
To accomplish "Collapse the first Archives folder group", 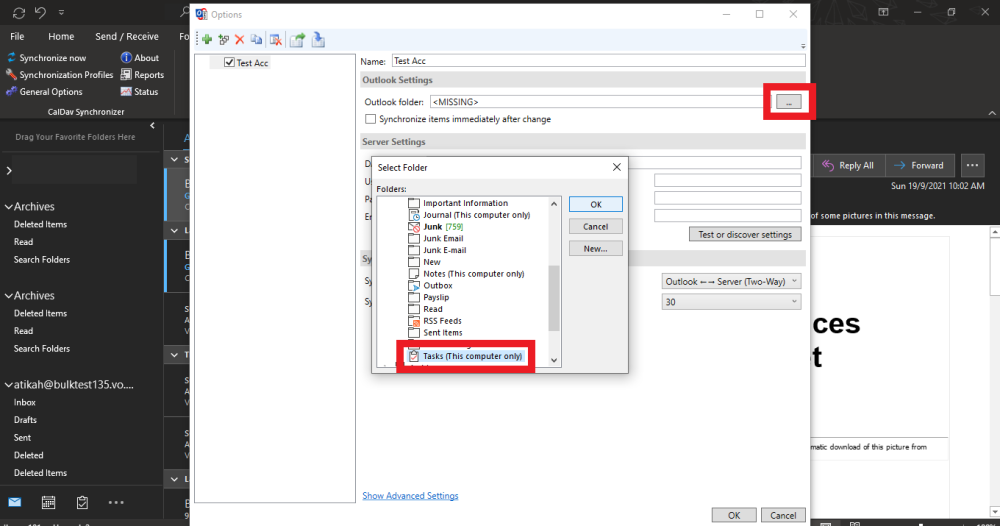I will click(x=9, y=207).
